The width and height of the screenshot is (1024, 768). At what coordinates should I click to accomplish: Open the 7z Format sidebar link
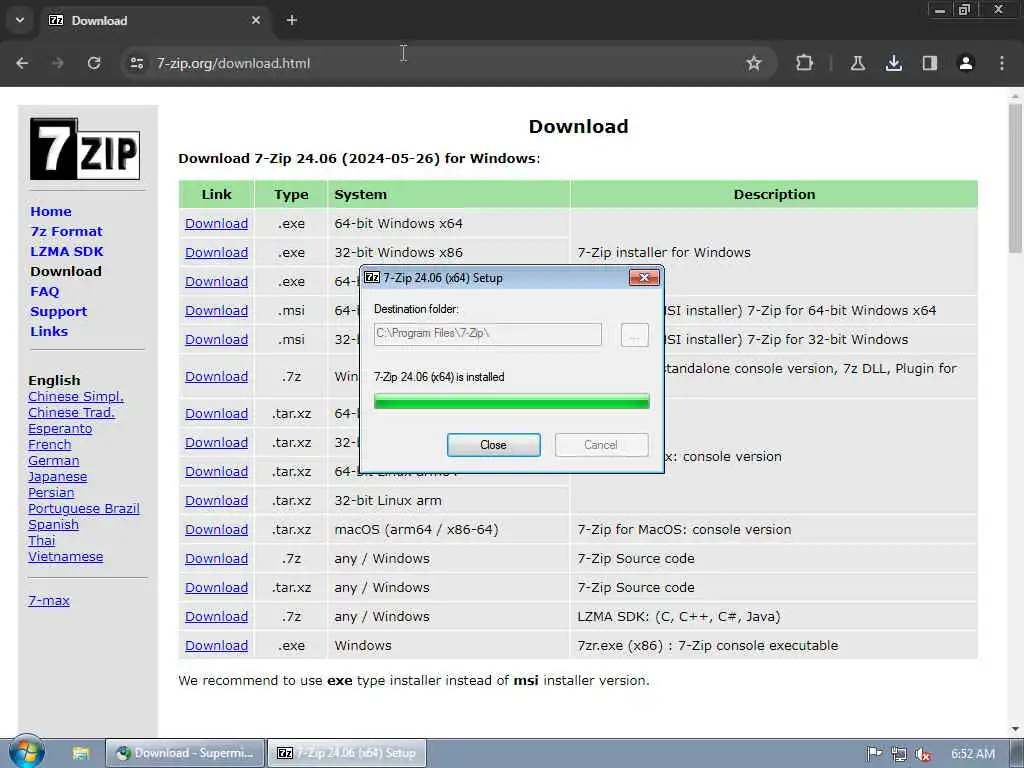[67, 231]
